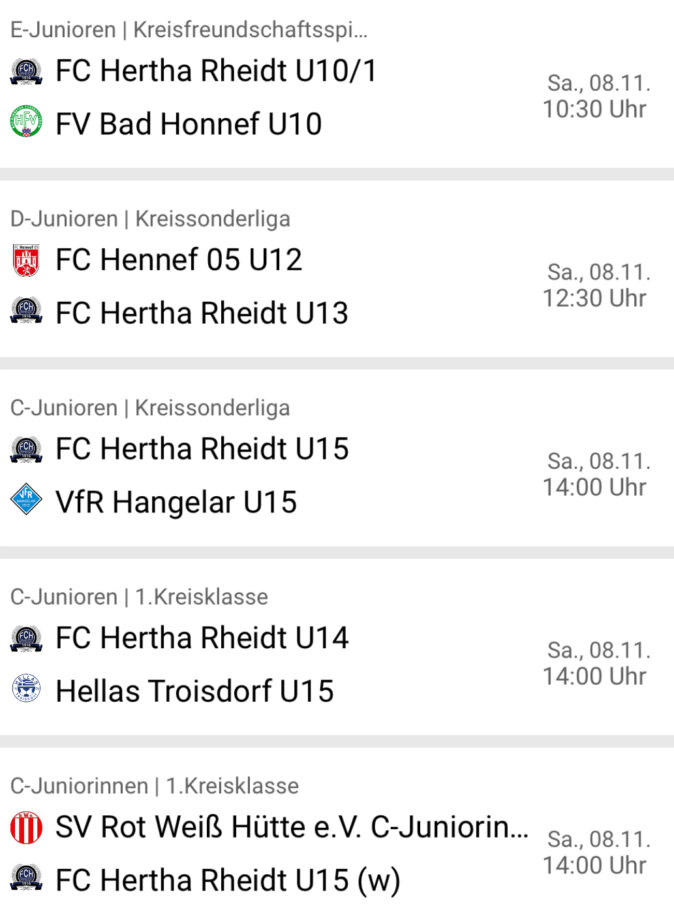Click the blue diamond VfR Hangelar logo

click(x=26, y=500)
